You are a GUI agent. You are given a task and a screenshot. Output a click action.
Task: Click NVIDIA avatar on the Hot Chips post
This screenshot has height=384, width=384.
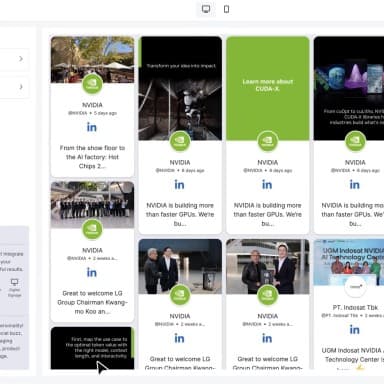pos(92,84)
